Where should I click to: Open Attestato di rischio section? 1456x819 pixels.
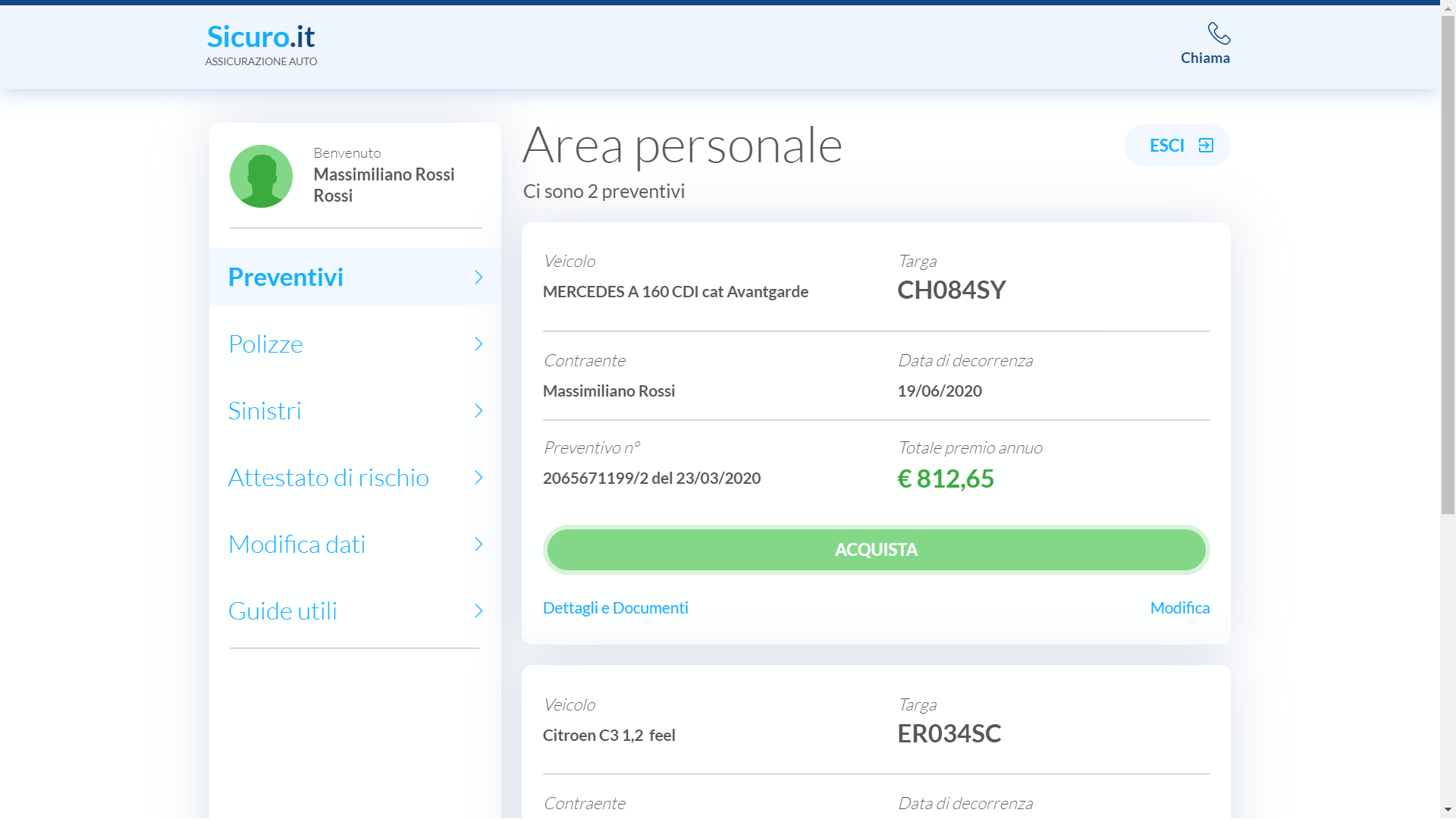(x=355, y=478)
